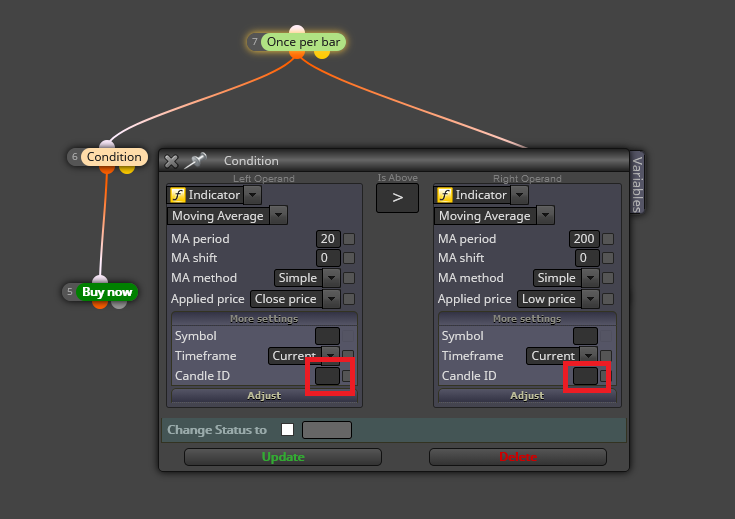Toggle checkbox next to Right Timeframe
735x519 pixels.
(606, 355)
